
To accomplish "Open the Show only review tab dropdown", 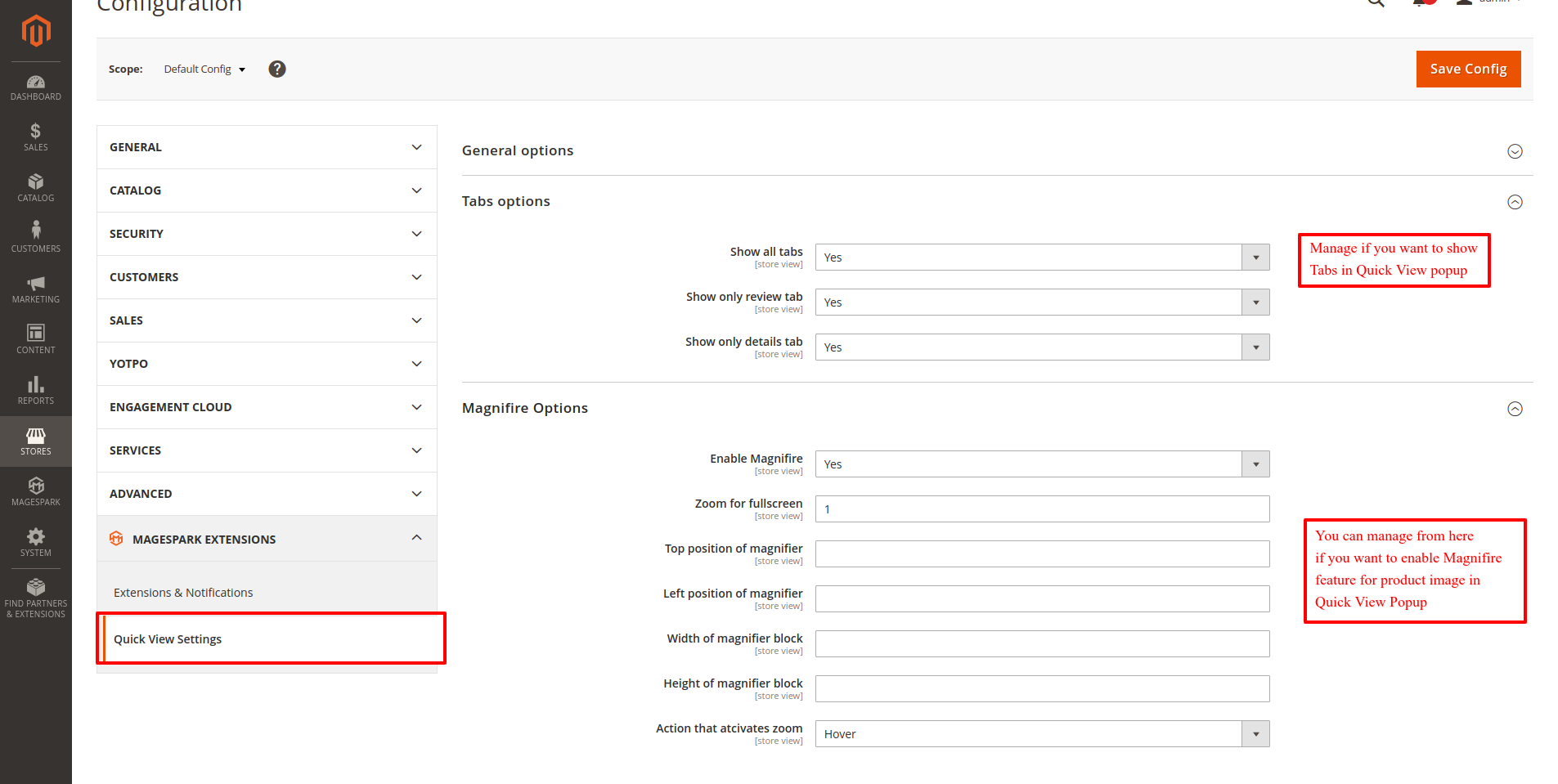I will pos(1042,302).
